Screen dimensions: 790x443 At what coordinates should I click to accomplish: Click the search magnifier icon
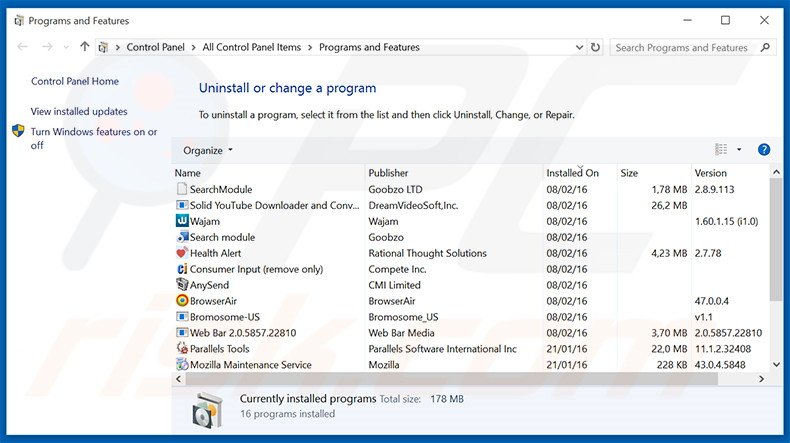(x=765, y=47)
